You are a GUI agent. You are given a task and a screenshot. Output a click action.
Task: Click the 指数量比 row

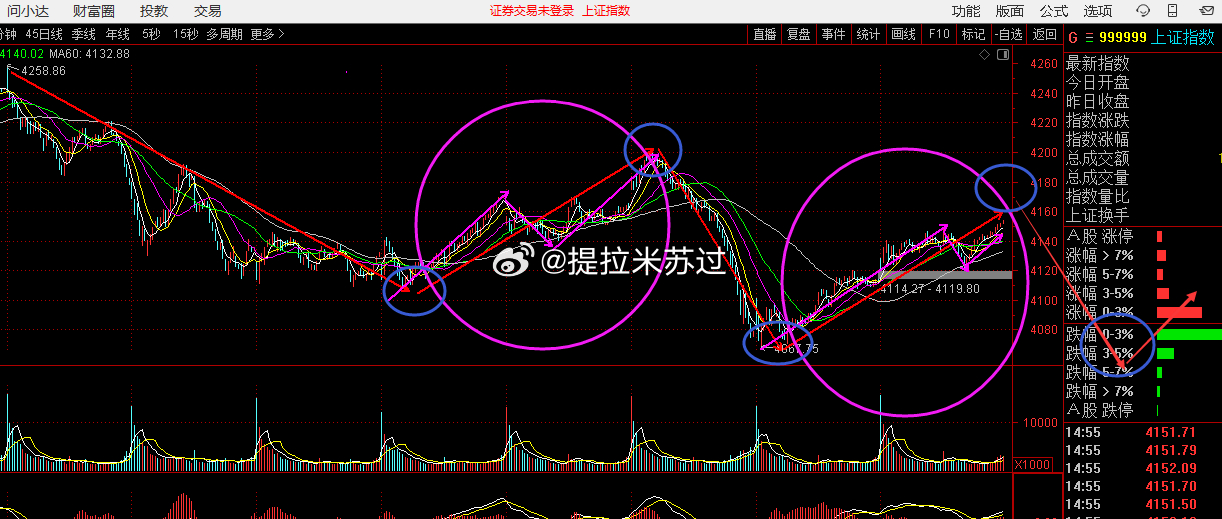(x=1098, y=196)
